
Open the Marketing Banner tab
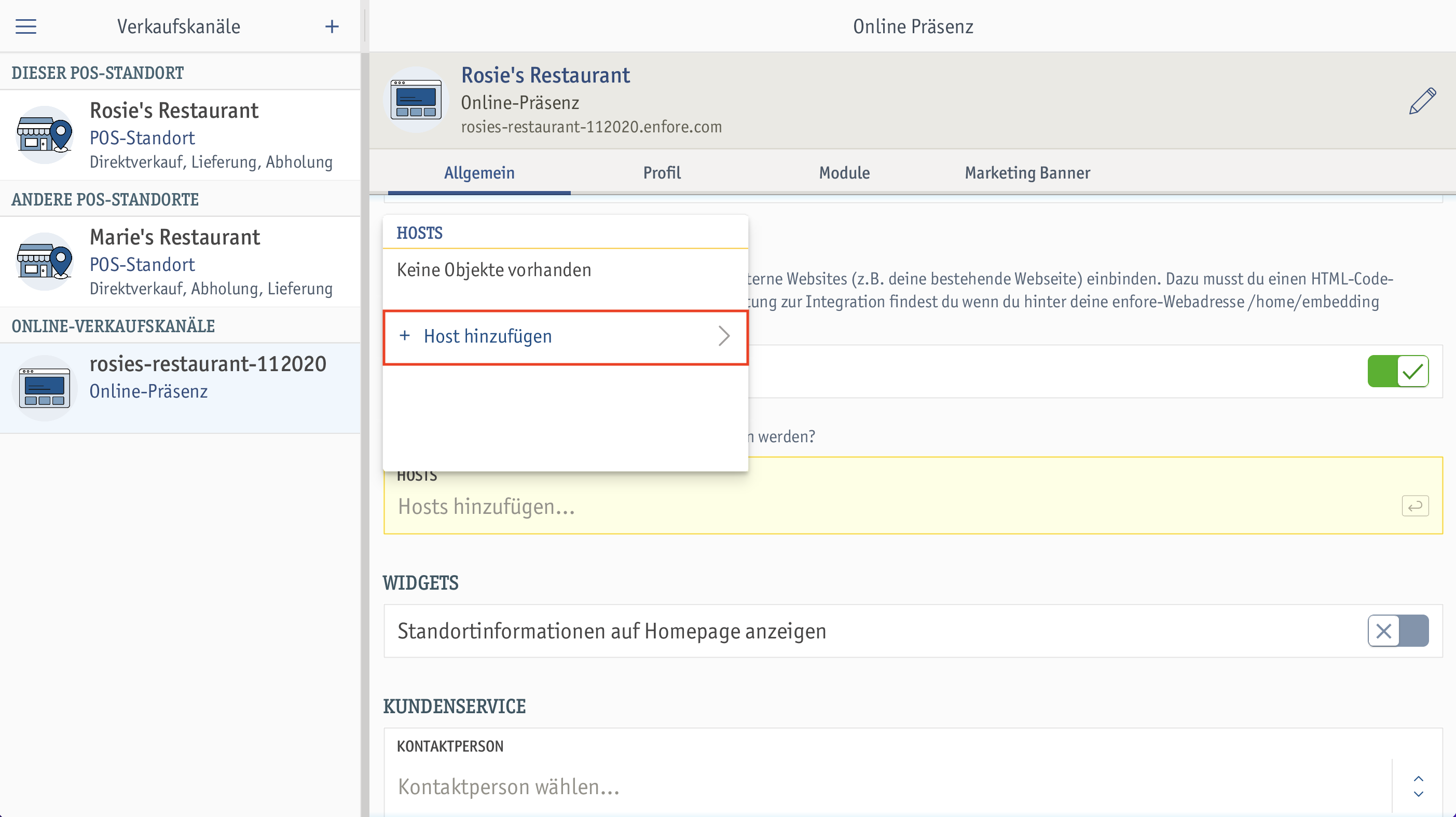tap(1027, 172)
